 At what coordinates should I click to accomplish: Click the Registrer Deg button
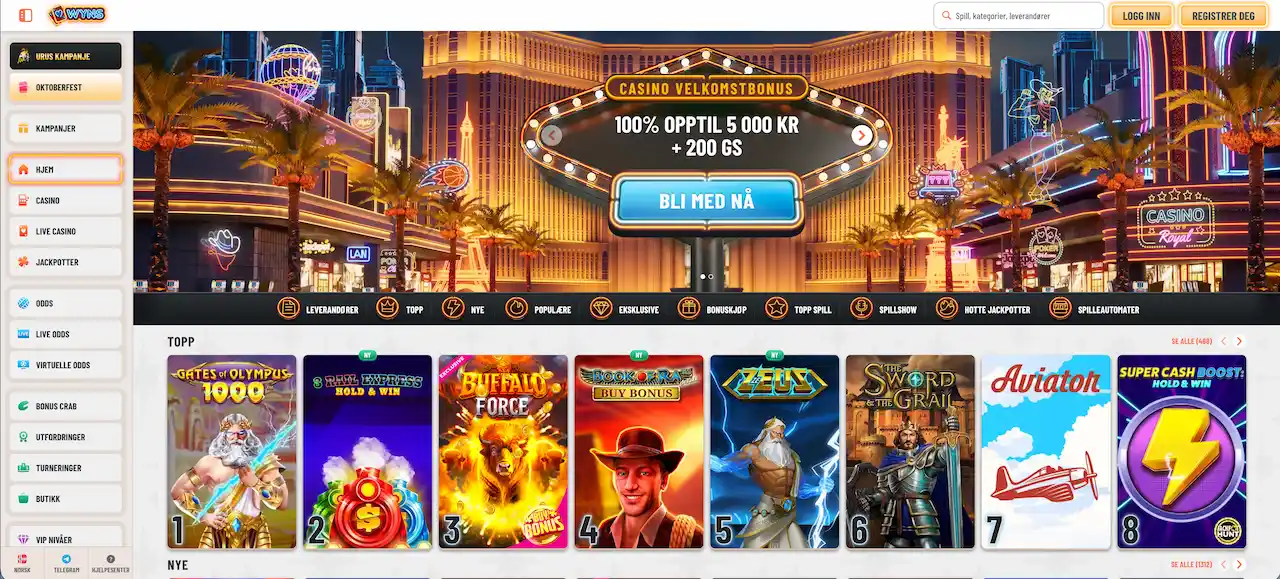(1223, 16)
